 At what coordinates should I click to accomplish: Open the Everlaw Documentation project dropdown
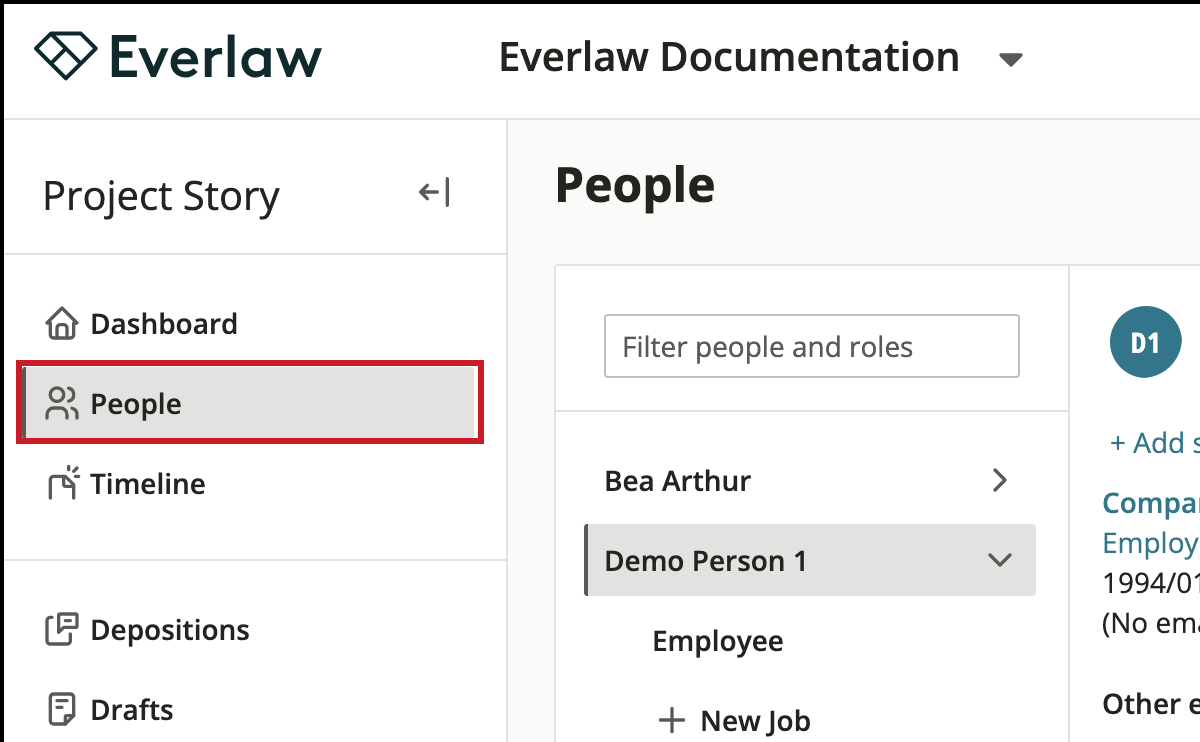1011,59
